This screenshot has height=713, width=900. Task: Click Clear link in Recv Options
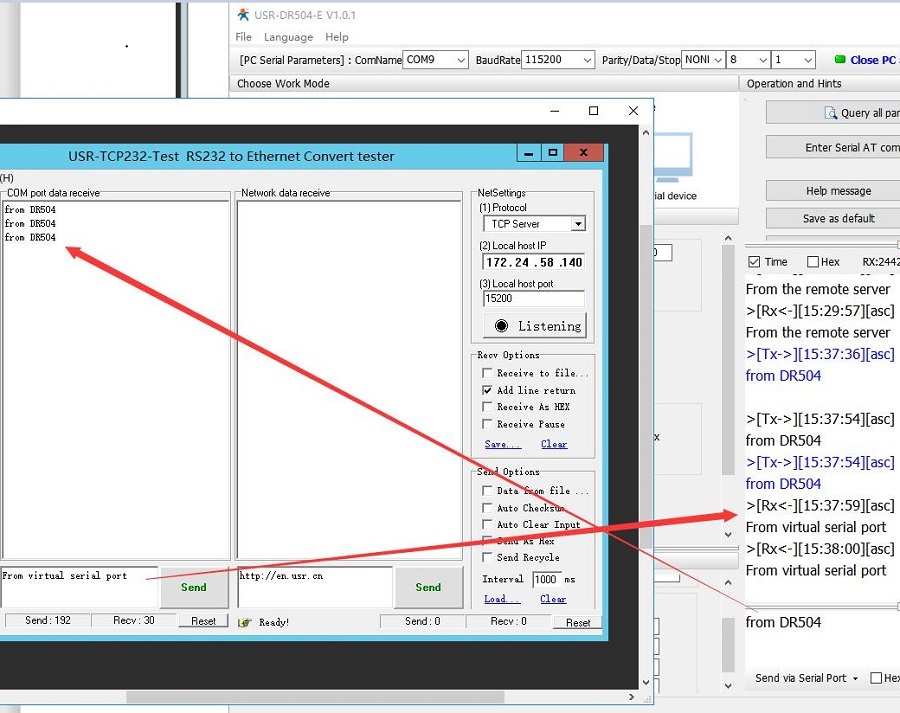tap(554, 444)
